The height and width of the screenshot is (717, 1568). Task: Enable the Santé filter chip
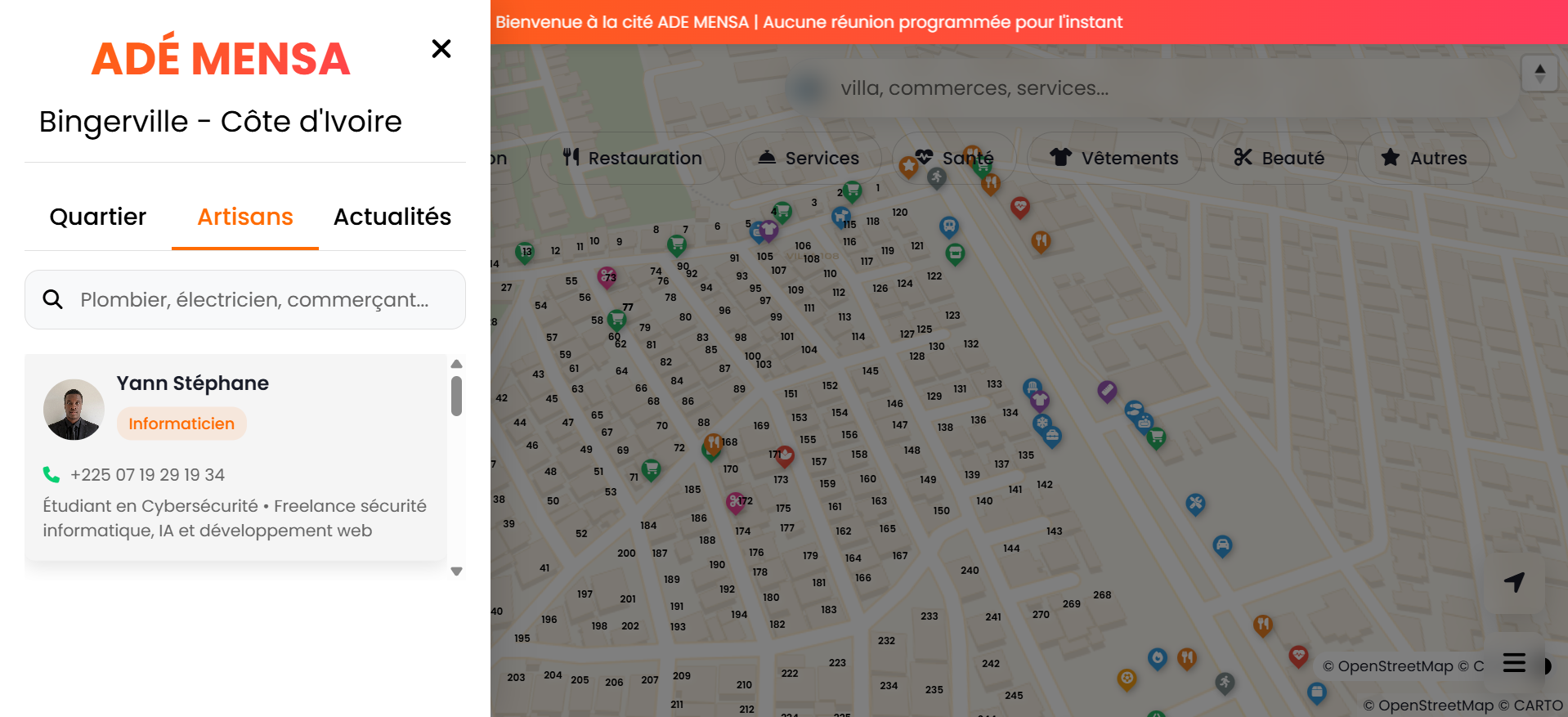(x=954, y=158)
